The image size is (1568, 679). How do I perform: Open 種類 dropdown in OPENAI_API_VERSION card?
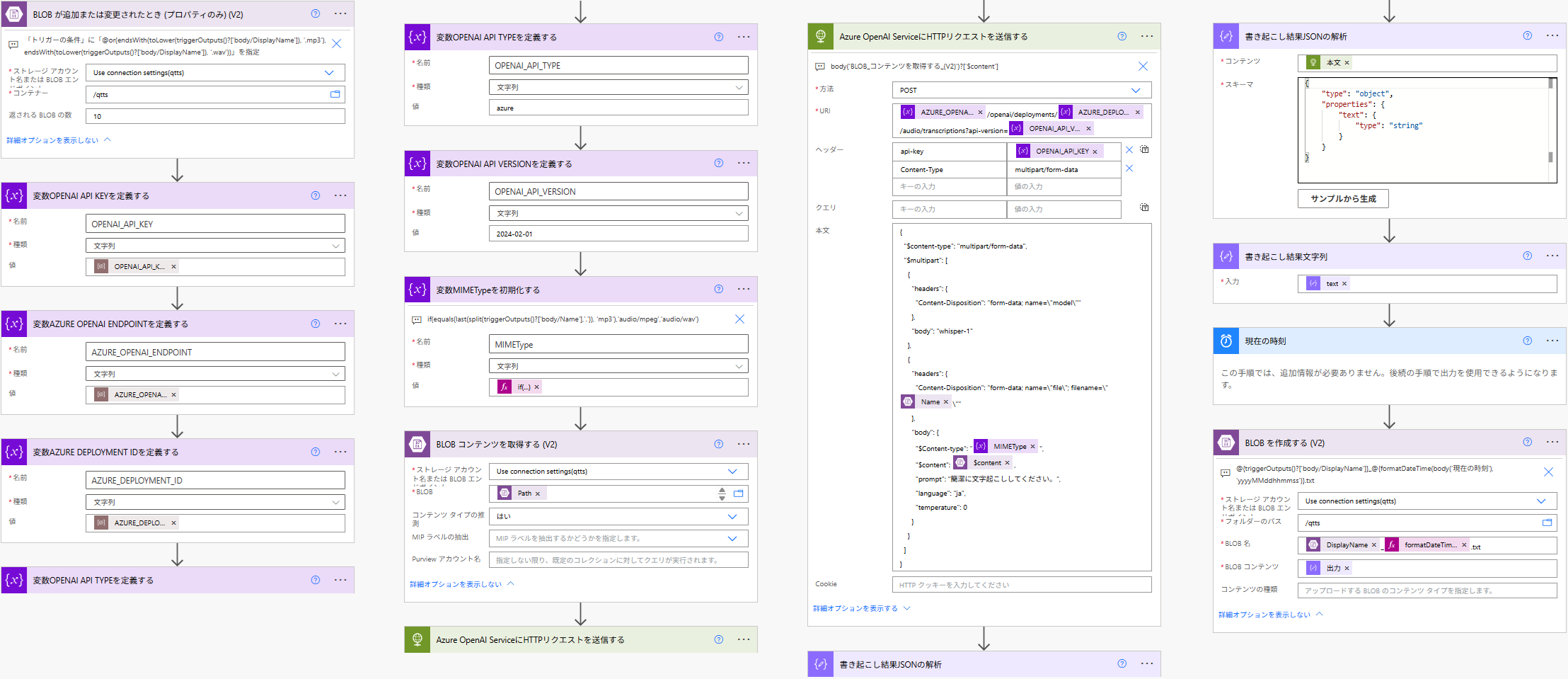739,213
